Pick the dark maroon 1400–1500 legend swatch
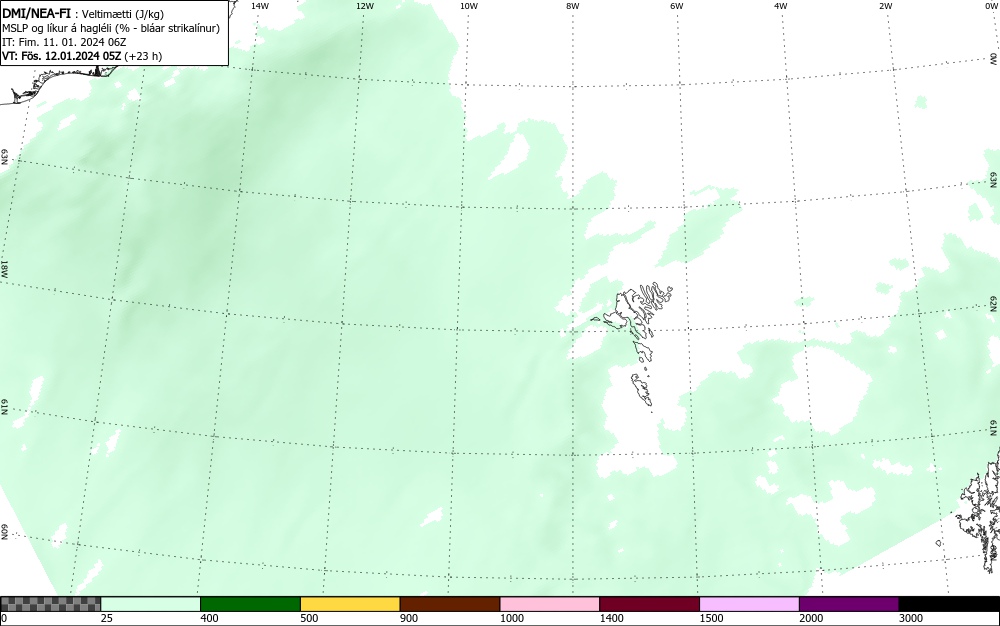1000x626 pixels. [x=649, y=604]
